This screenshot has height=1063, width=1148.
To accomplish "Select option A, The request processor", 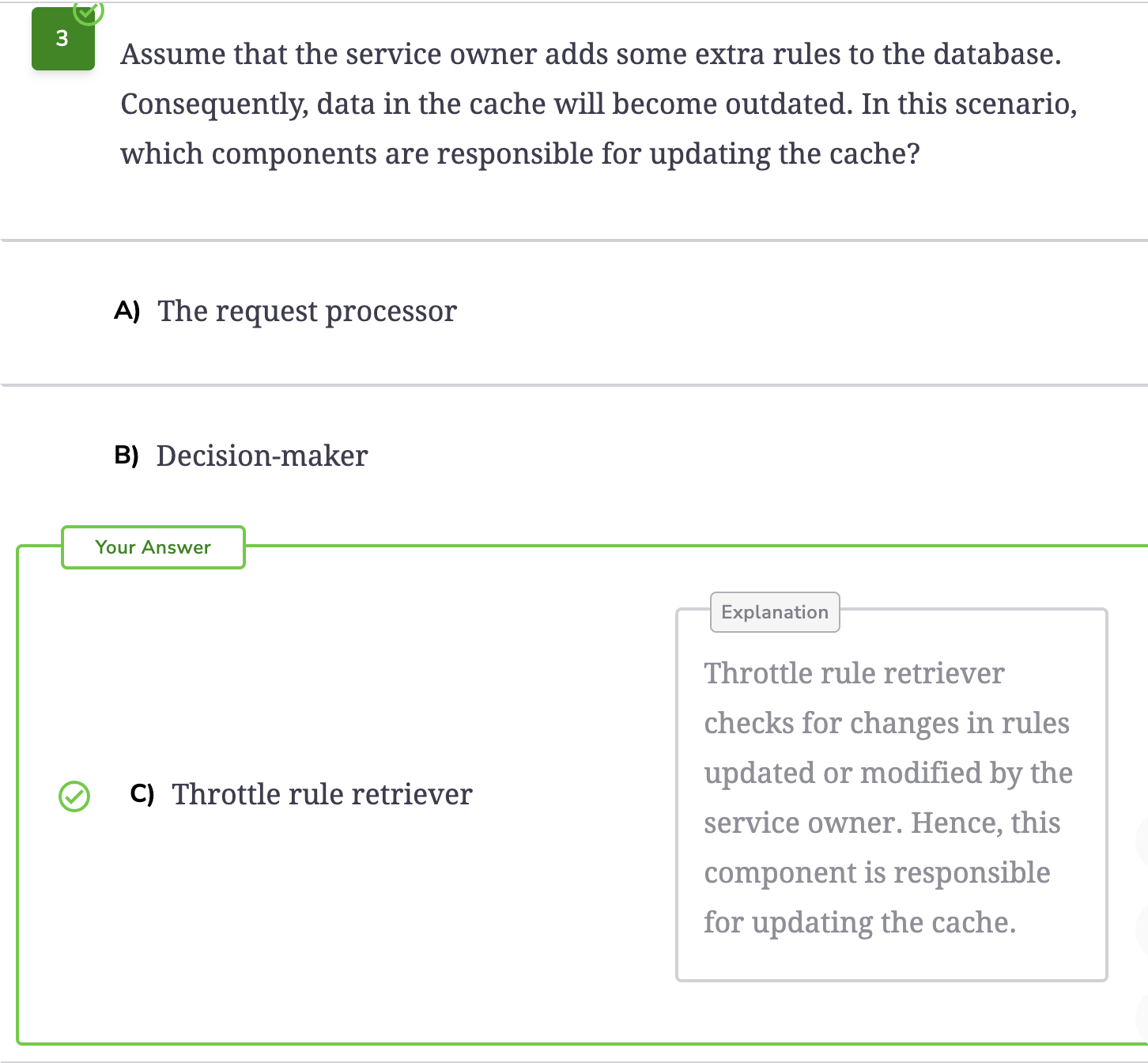I will pyautogui.click(x=307, y=312).
